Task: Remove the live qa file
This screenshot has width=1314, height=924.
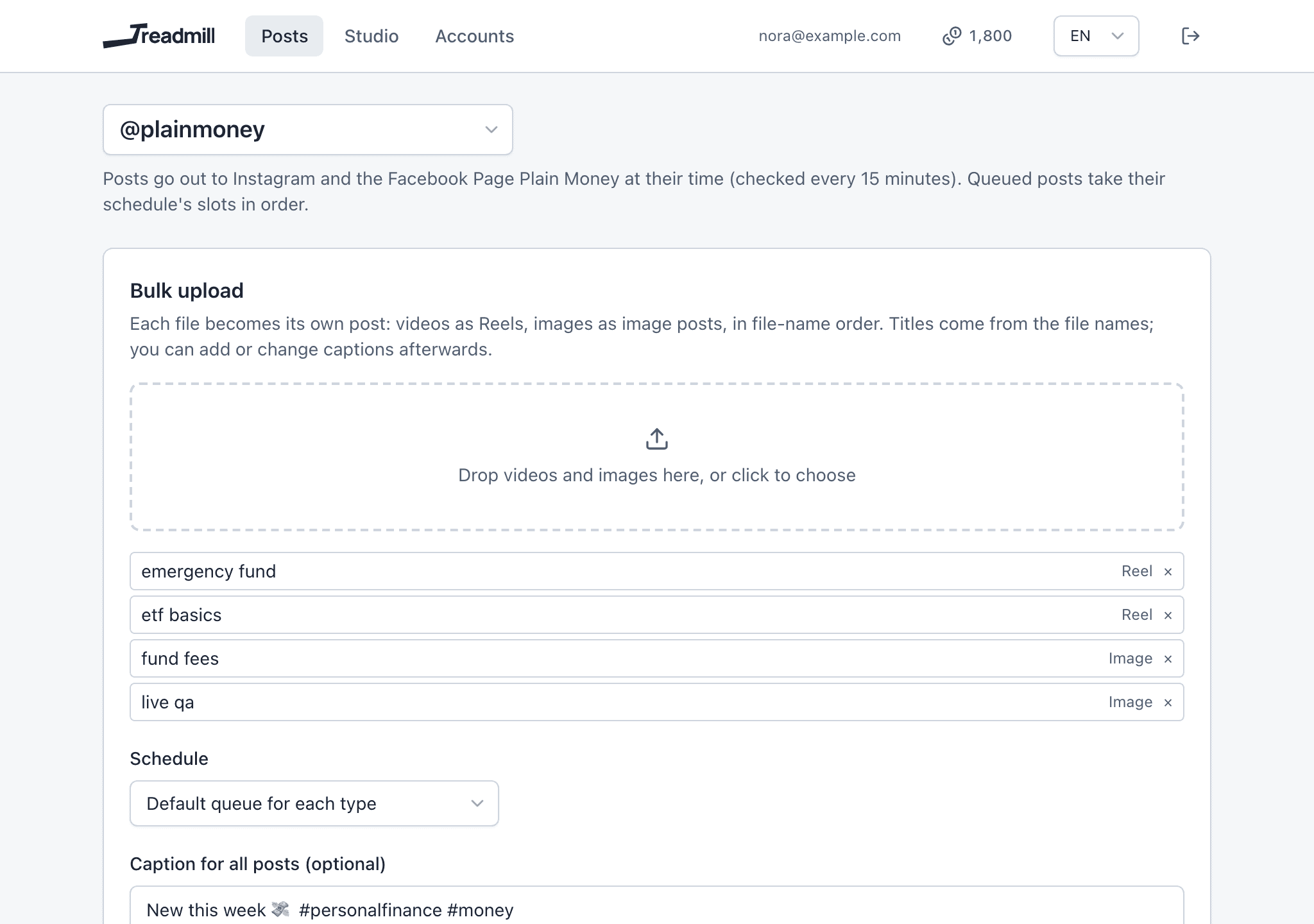Action: [x=1168, y=703]
